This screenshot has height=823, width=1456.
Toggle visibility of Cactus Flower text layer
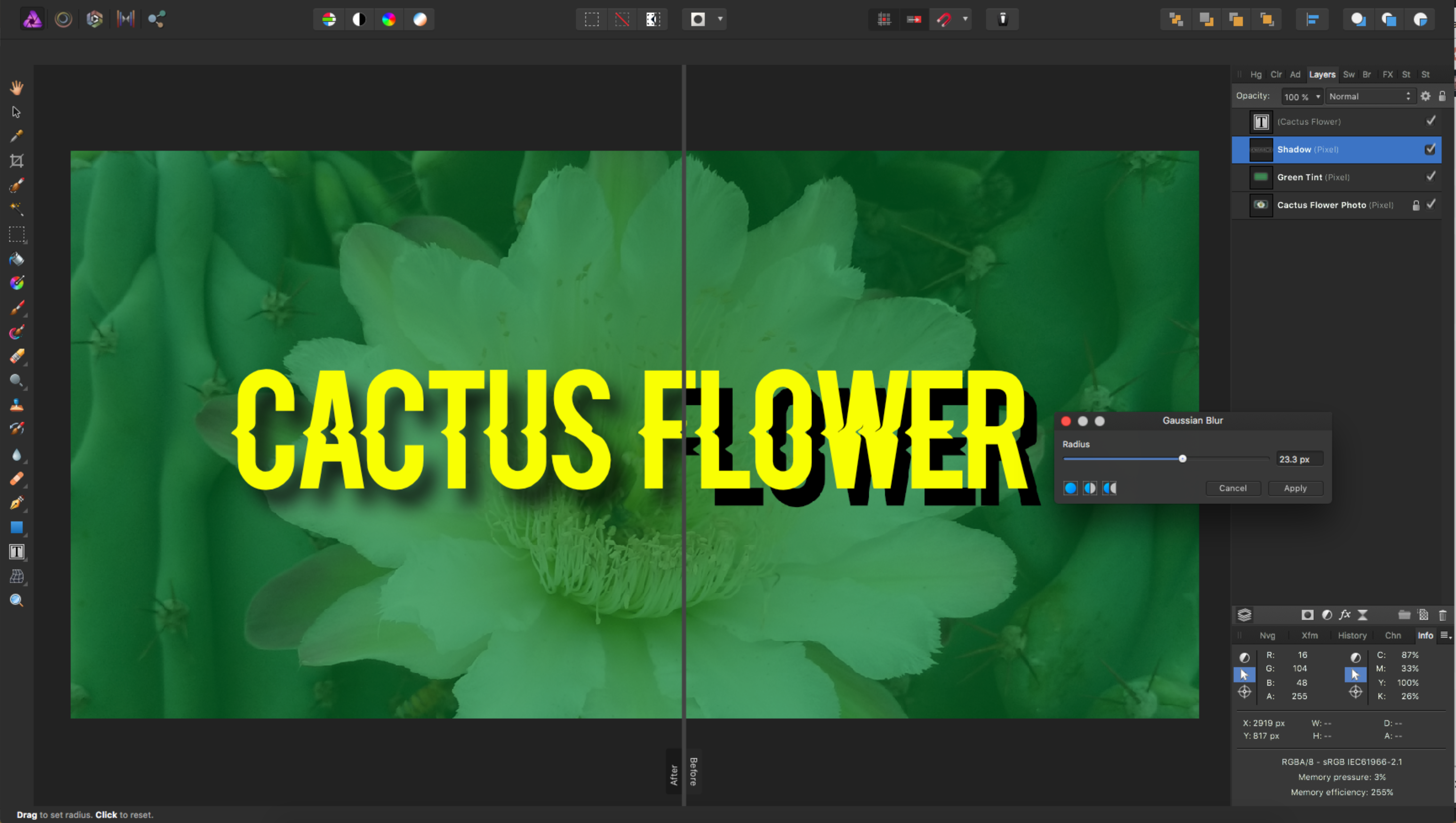click(1431, 121)
